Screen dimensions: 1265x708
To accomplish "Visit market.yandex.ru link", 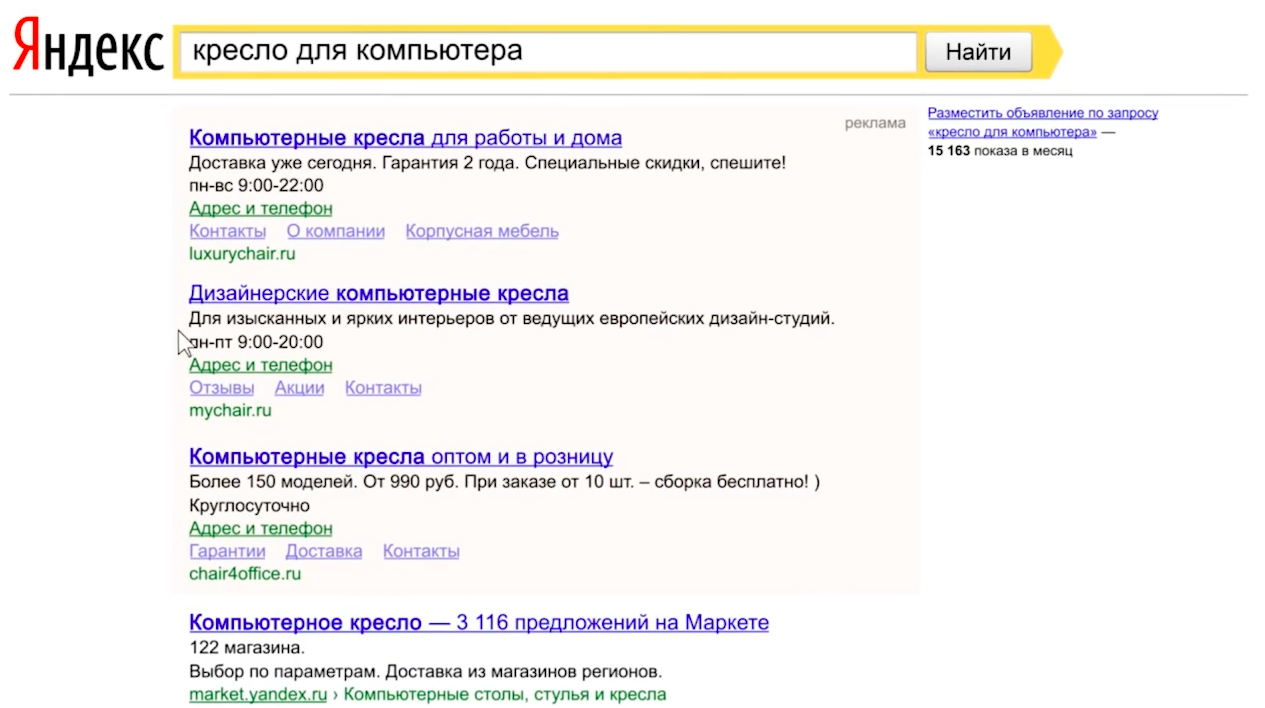I will (258, 694).
